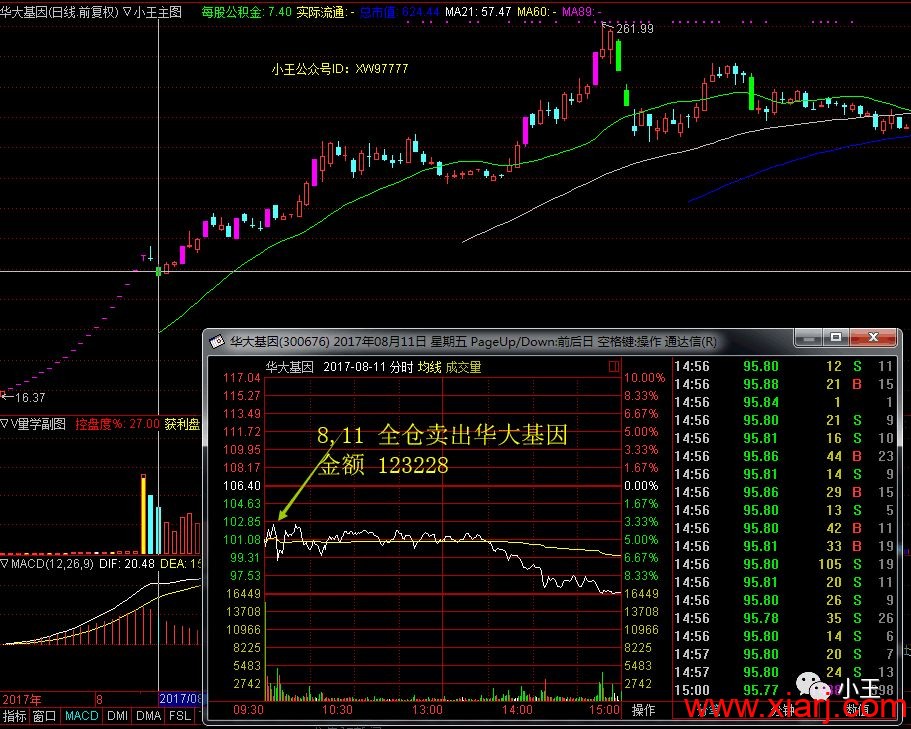
Task: Select the DMA indicator tab
Action: pos(149,716)
